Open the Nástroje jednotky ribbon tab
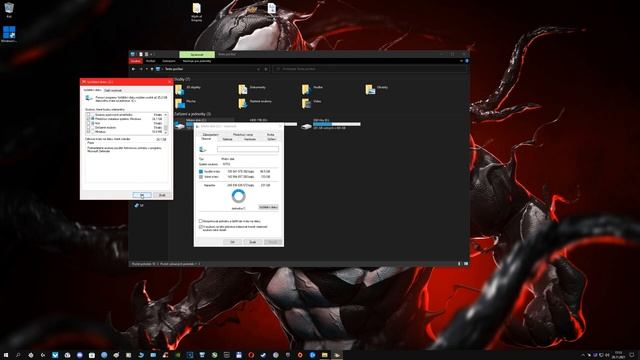The image size is (640, 360). point(197,61)
